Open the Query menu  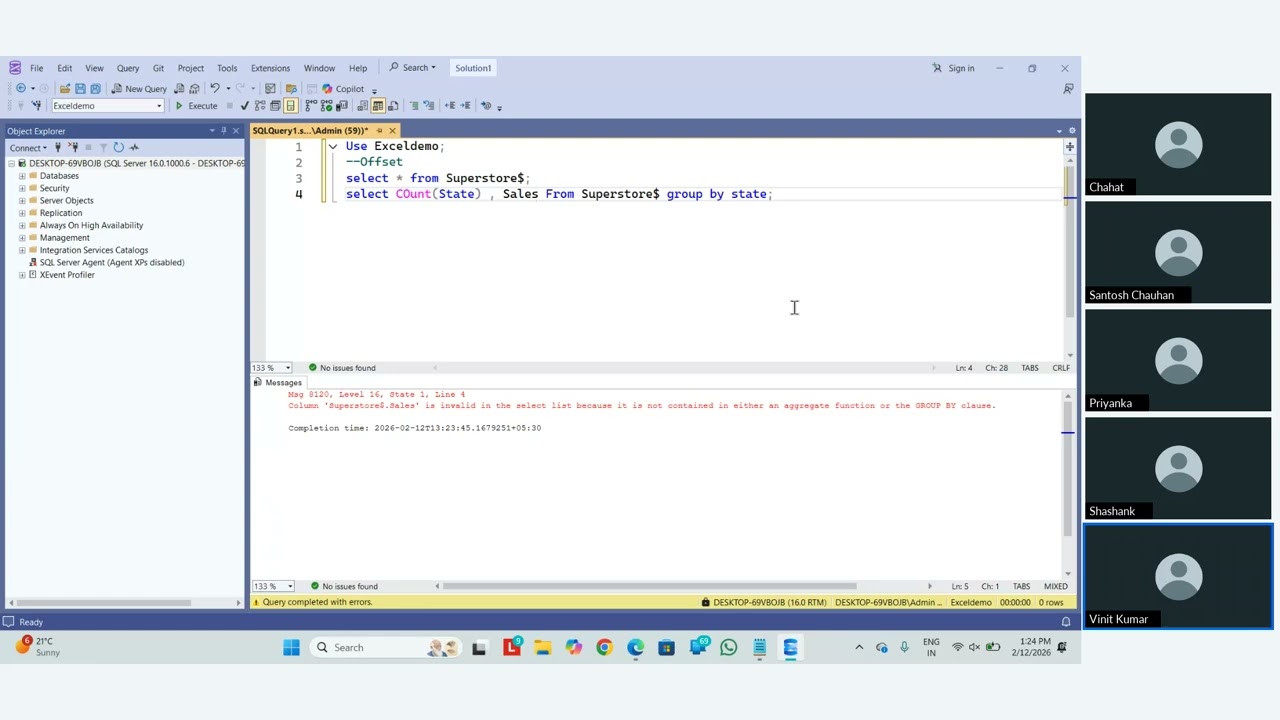[128, 68]
